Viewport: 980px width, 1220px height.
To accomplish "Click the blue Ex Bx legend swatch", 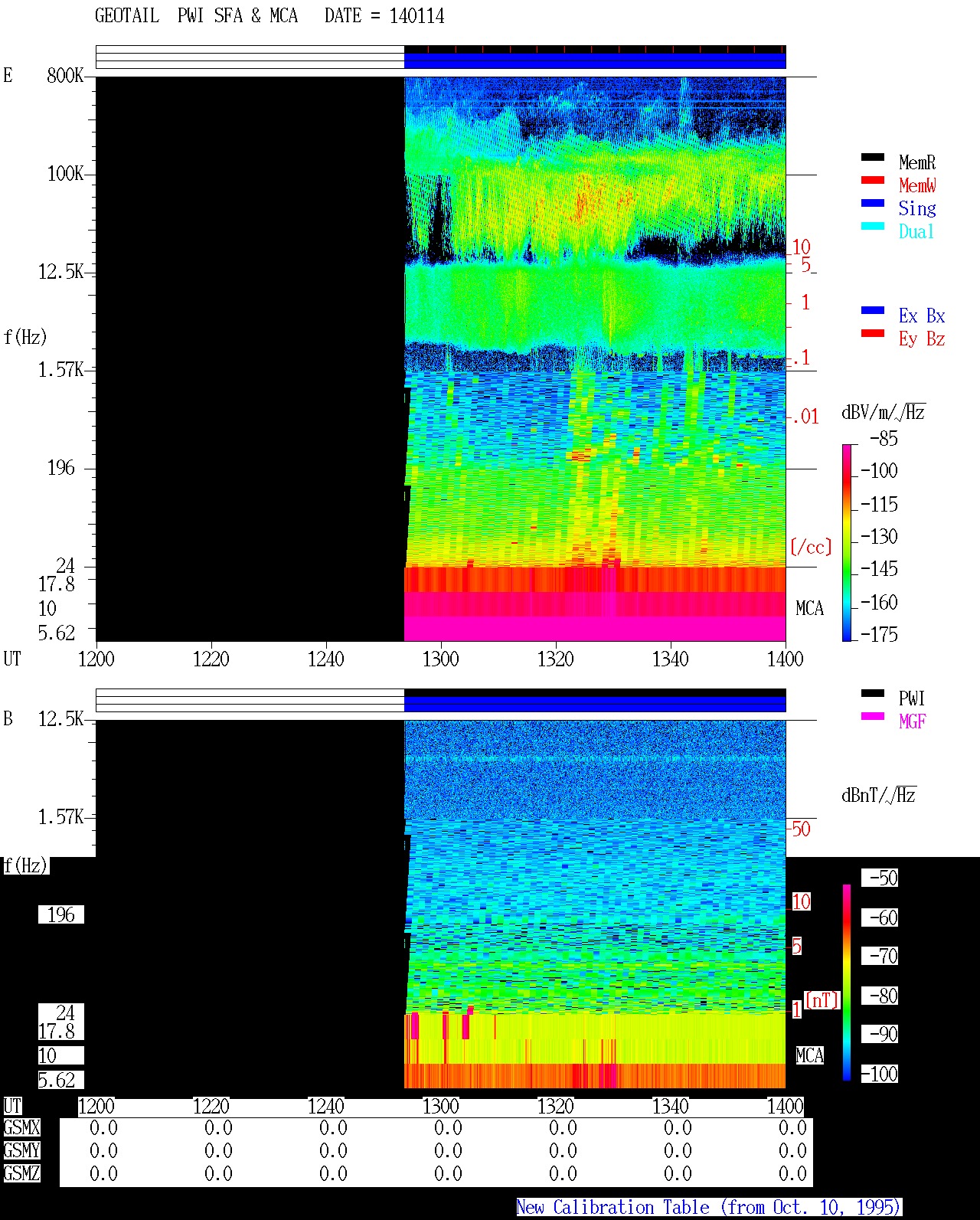I will [873, 310].
